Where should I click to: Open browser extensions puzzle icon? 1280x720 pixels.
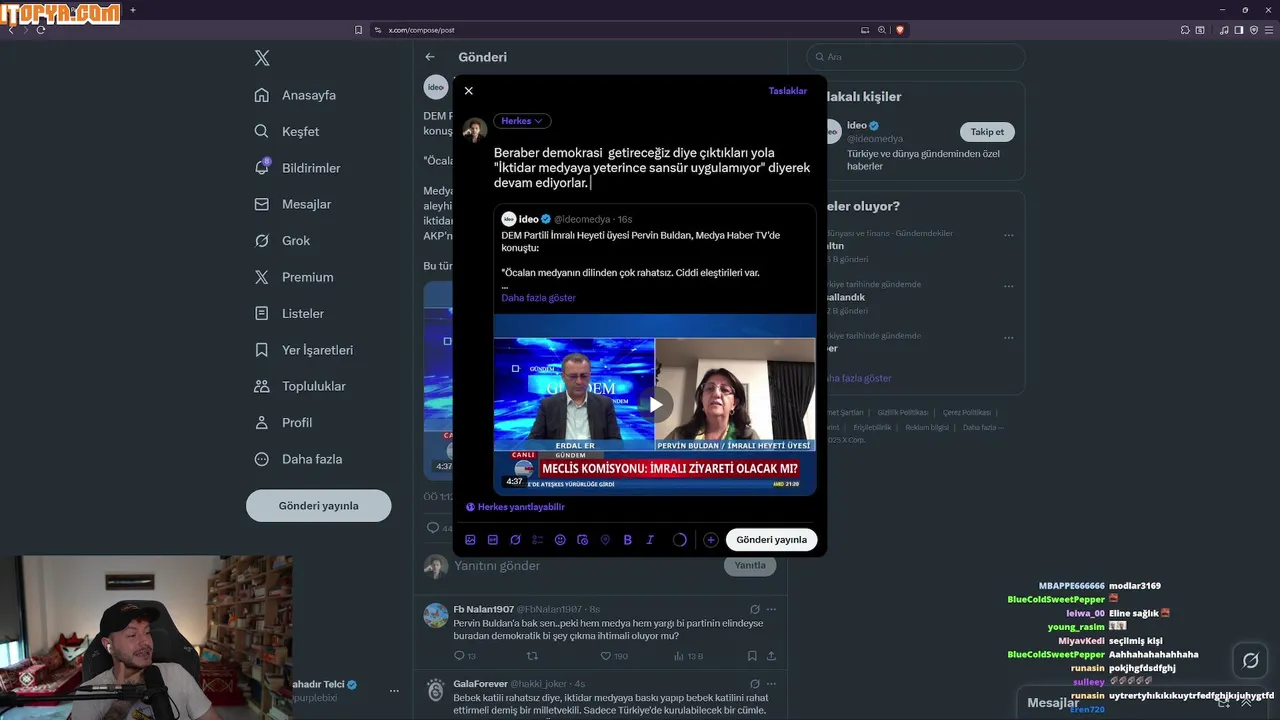[1184, 30]
